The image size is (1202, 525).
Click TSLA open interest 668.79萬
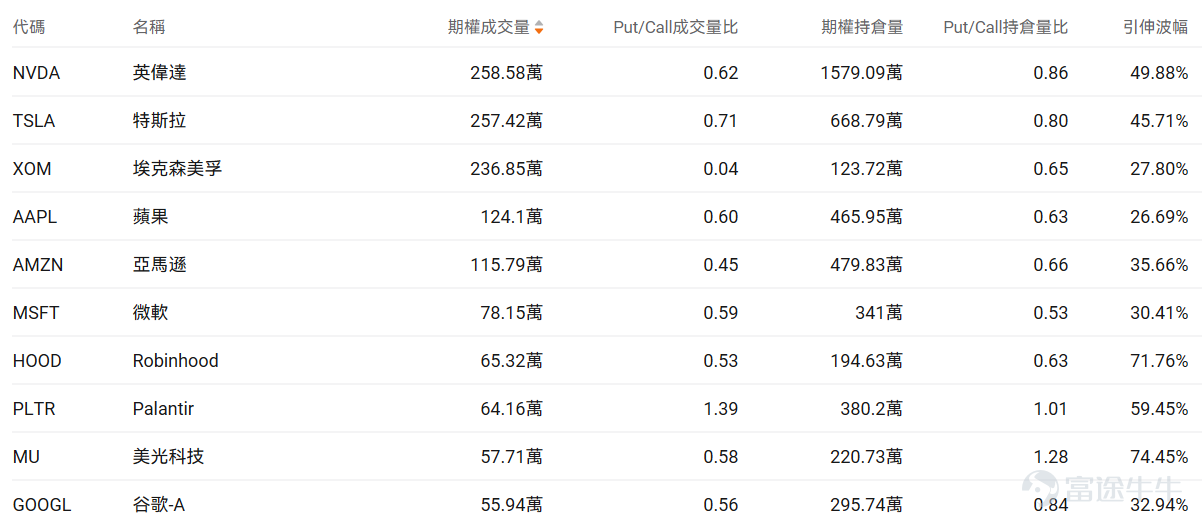pos(867,121)
